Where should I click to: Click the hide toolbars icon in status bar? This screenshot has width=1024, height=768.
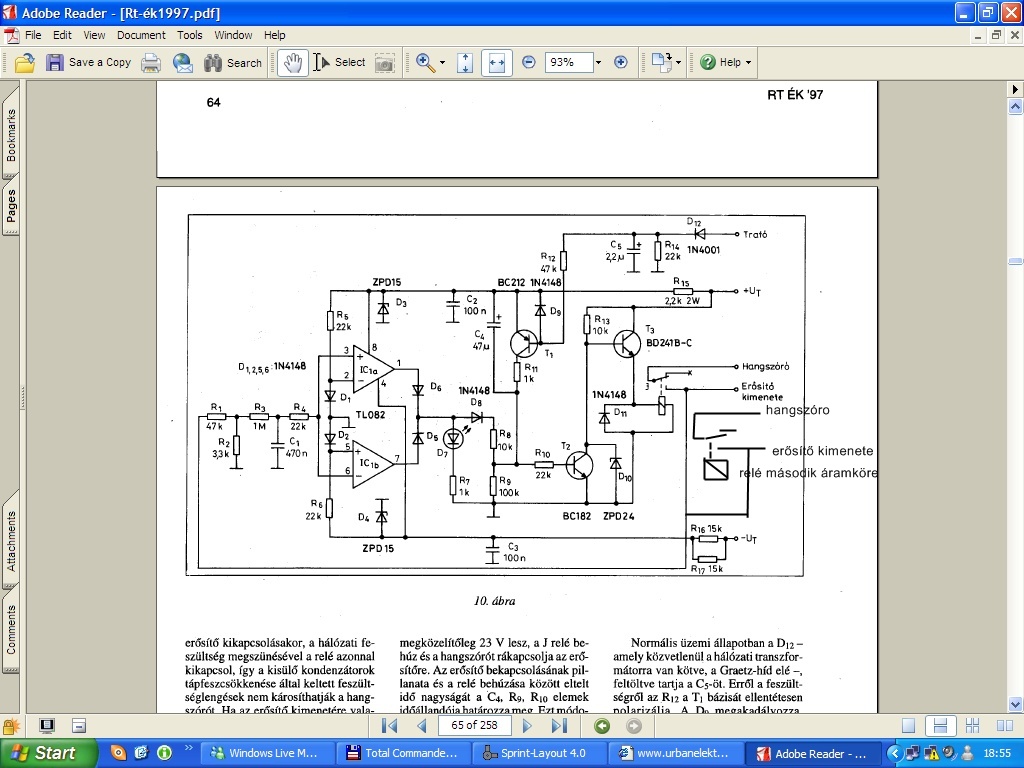(79, 726)
